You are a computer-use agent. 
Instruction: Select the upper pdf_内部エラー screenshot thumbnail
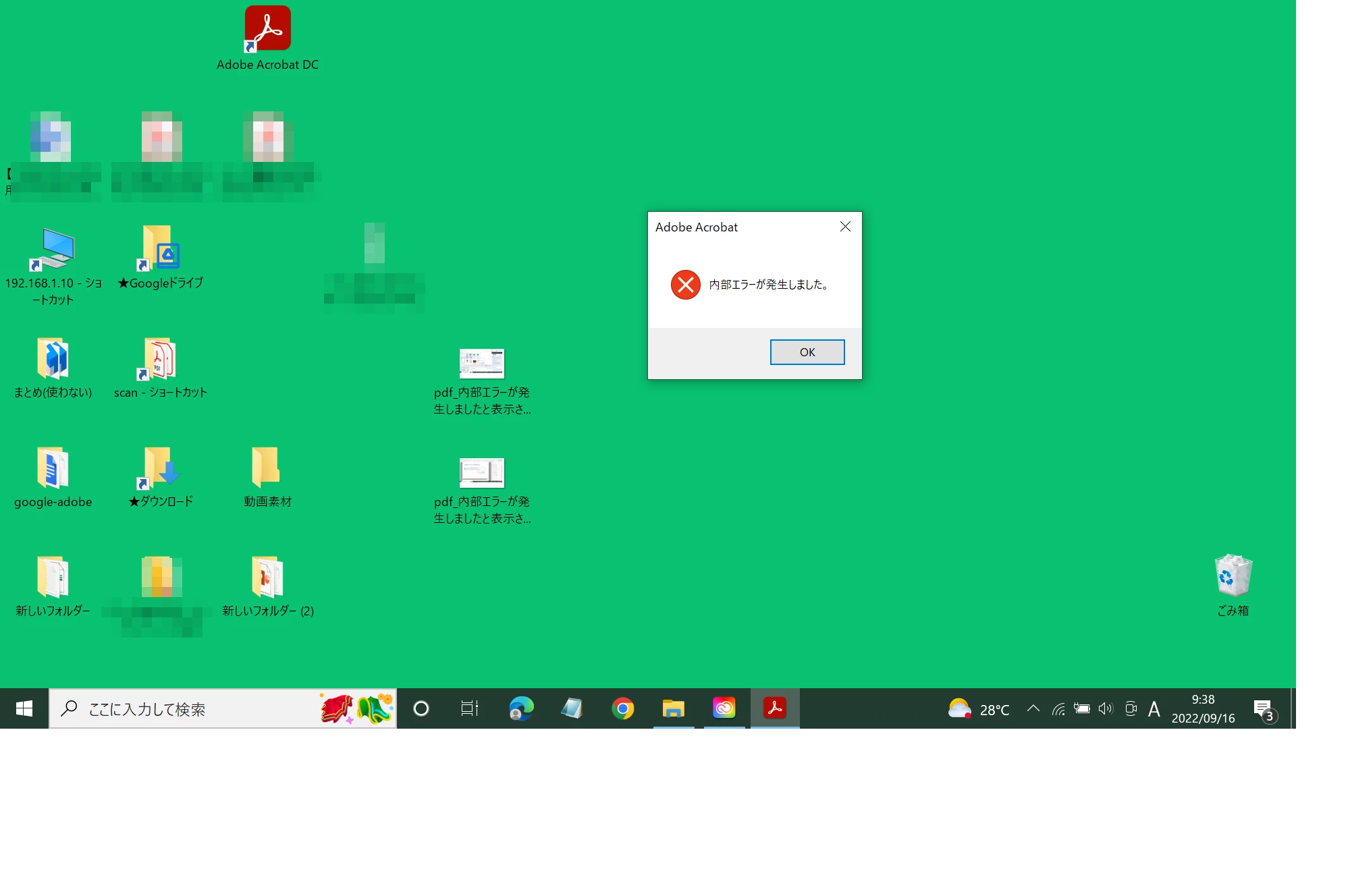[x=482, y=364]
